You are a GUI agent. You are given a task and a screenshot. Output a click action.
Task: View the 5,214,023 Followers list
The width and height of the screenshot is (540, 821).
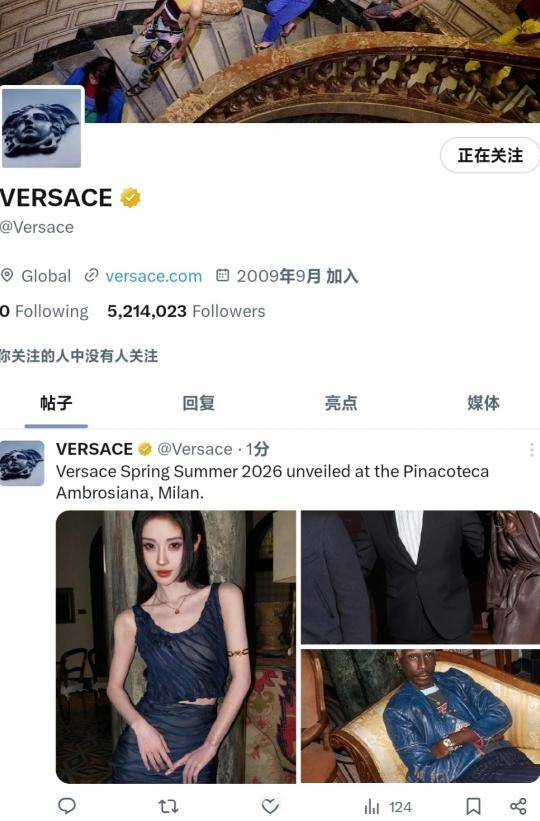(x=186, y=311)
